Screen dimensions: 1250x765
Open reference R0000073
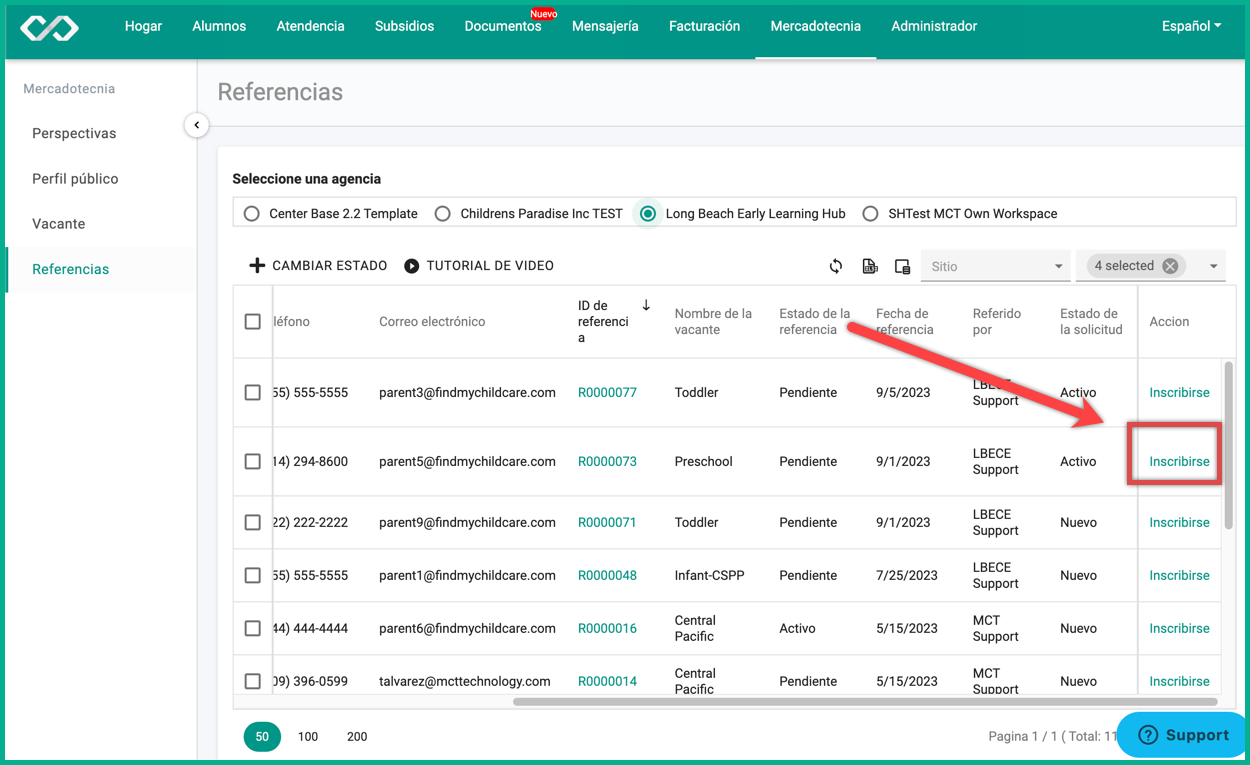click(607, 462)
